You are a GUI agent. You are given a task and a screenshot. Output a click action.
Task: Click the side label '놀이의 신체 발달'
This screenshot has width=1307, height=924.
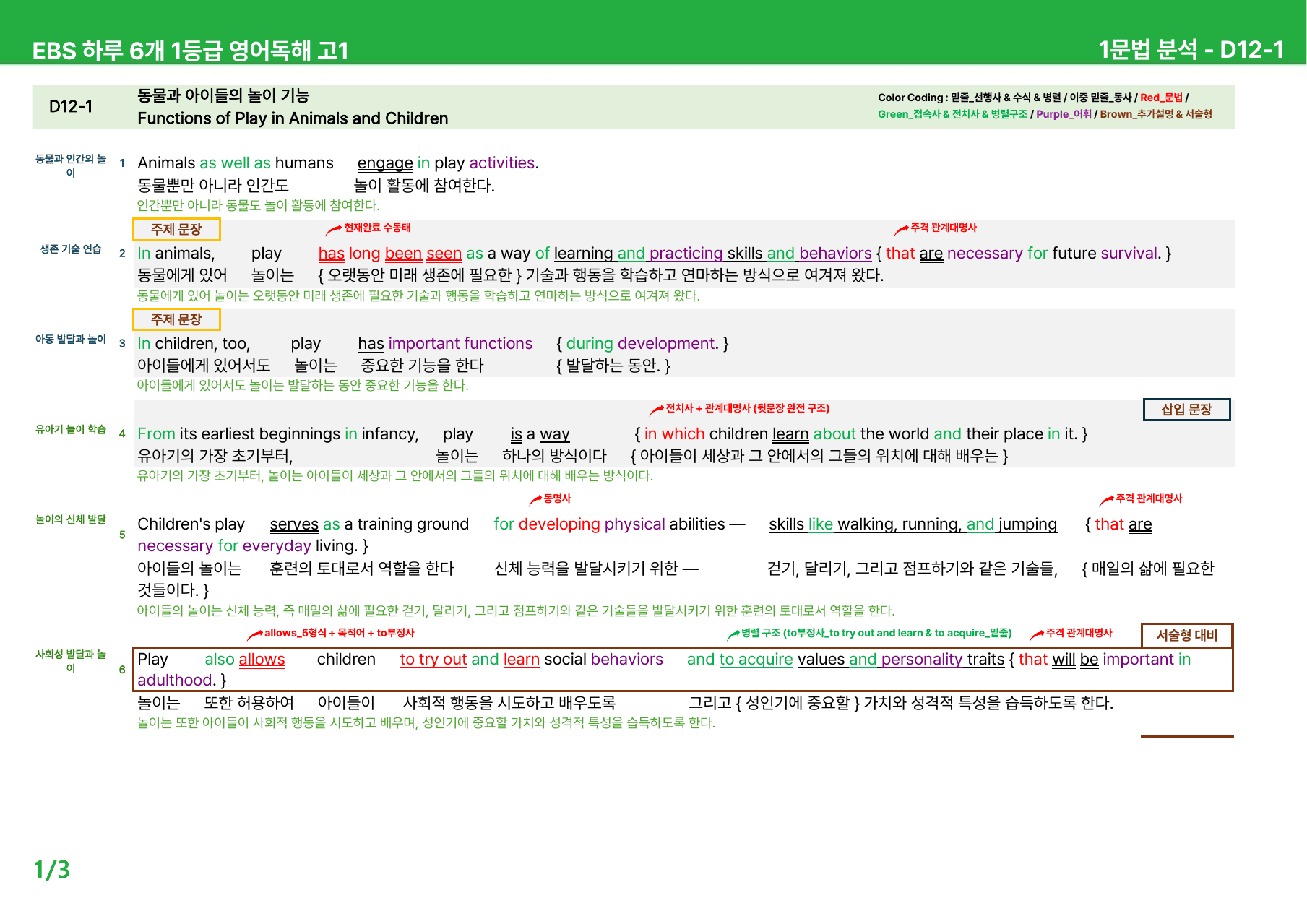tap(71, 519)
